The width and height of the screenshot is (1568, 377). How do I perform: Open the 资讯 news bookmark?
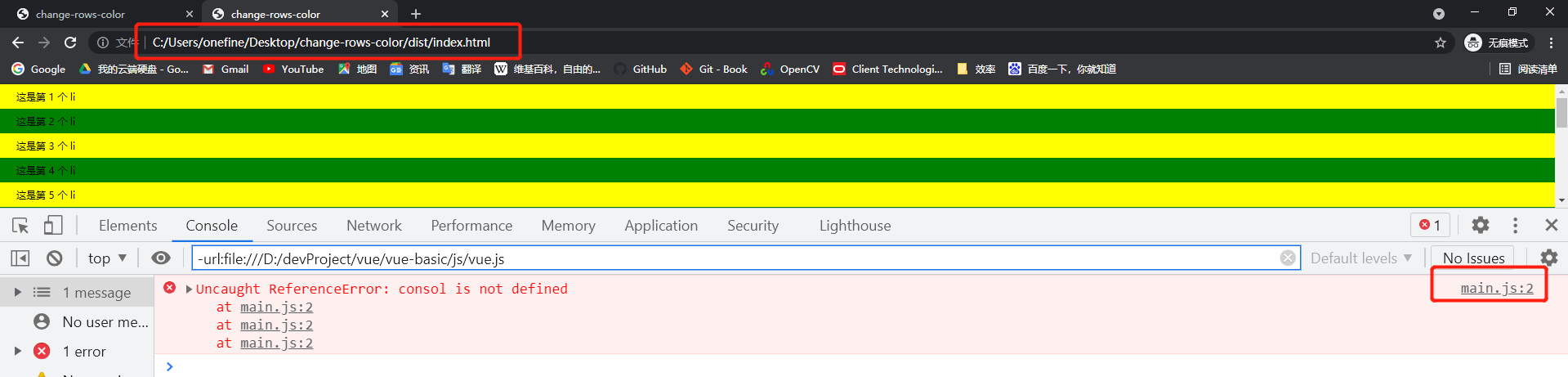409,70
